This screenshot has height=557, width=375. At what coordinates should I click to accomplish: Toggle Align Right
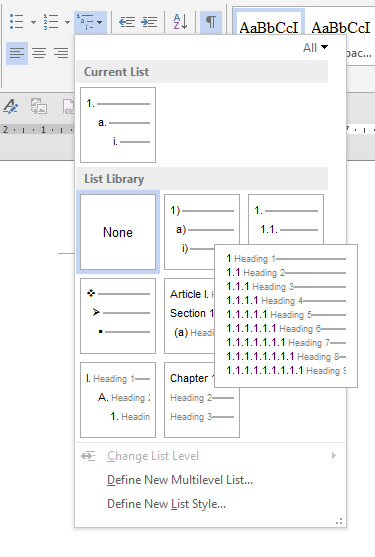61,53
